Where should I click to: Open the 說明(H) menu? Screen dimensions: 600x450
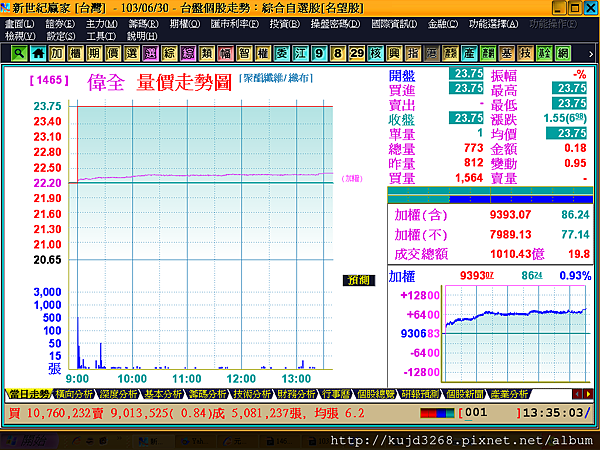pos(142,36)
